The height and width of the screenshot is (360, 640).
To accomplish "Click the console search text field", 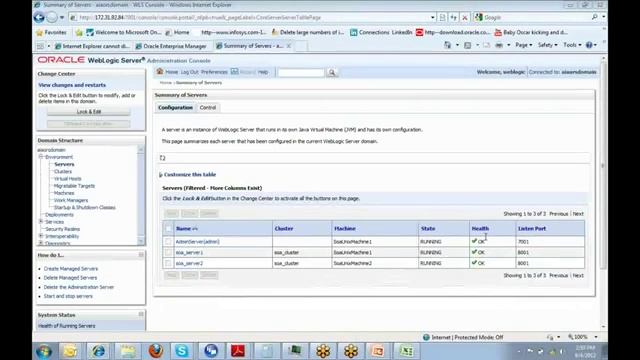I will coord(301,73).
